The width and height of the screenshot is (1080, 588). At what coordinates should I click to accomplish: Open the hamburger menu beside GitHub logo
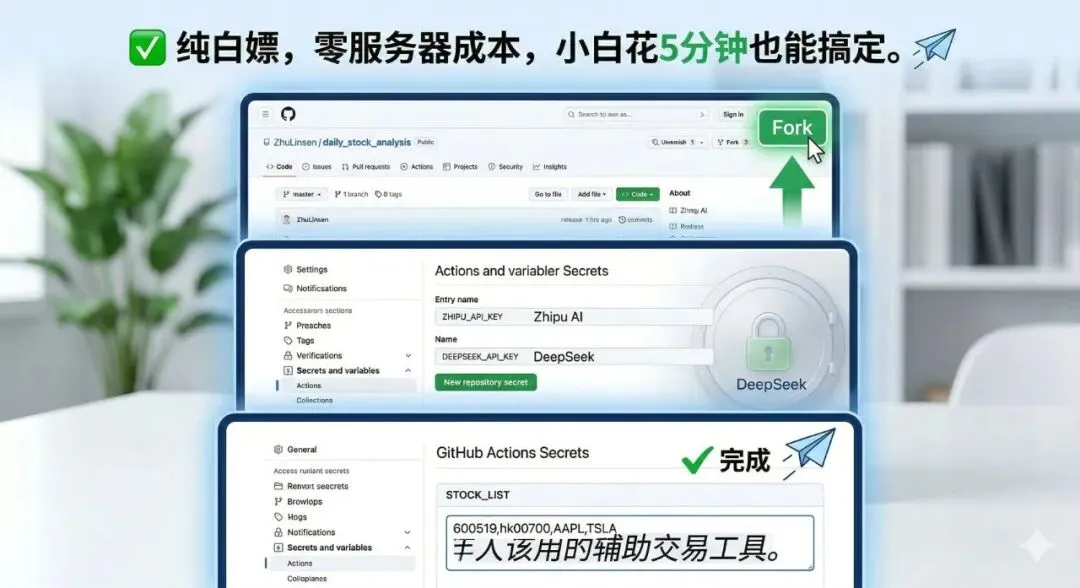(x=265, y=114)
